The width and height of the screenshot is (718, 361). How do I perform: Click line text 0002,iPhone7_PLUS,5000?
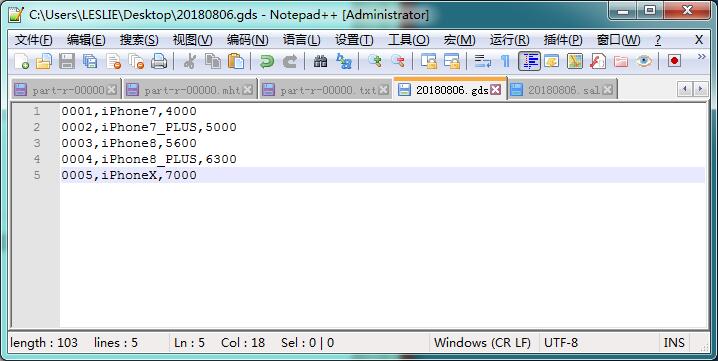pyautogui.click(x=149, y=127)
